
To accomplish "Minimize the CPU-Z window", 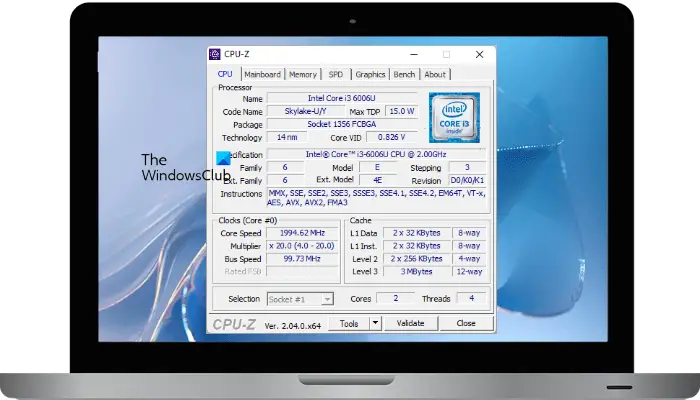I will [414, 54].
